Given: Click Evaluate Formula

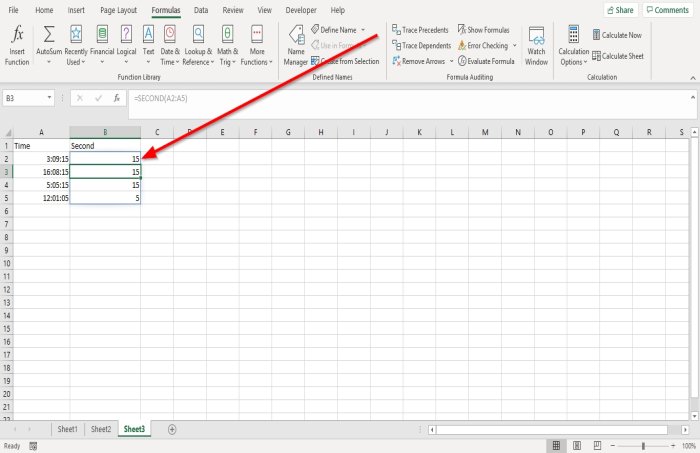Looking at the screenshot, I should pos(486,61).
